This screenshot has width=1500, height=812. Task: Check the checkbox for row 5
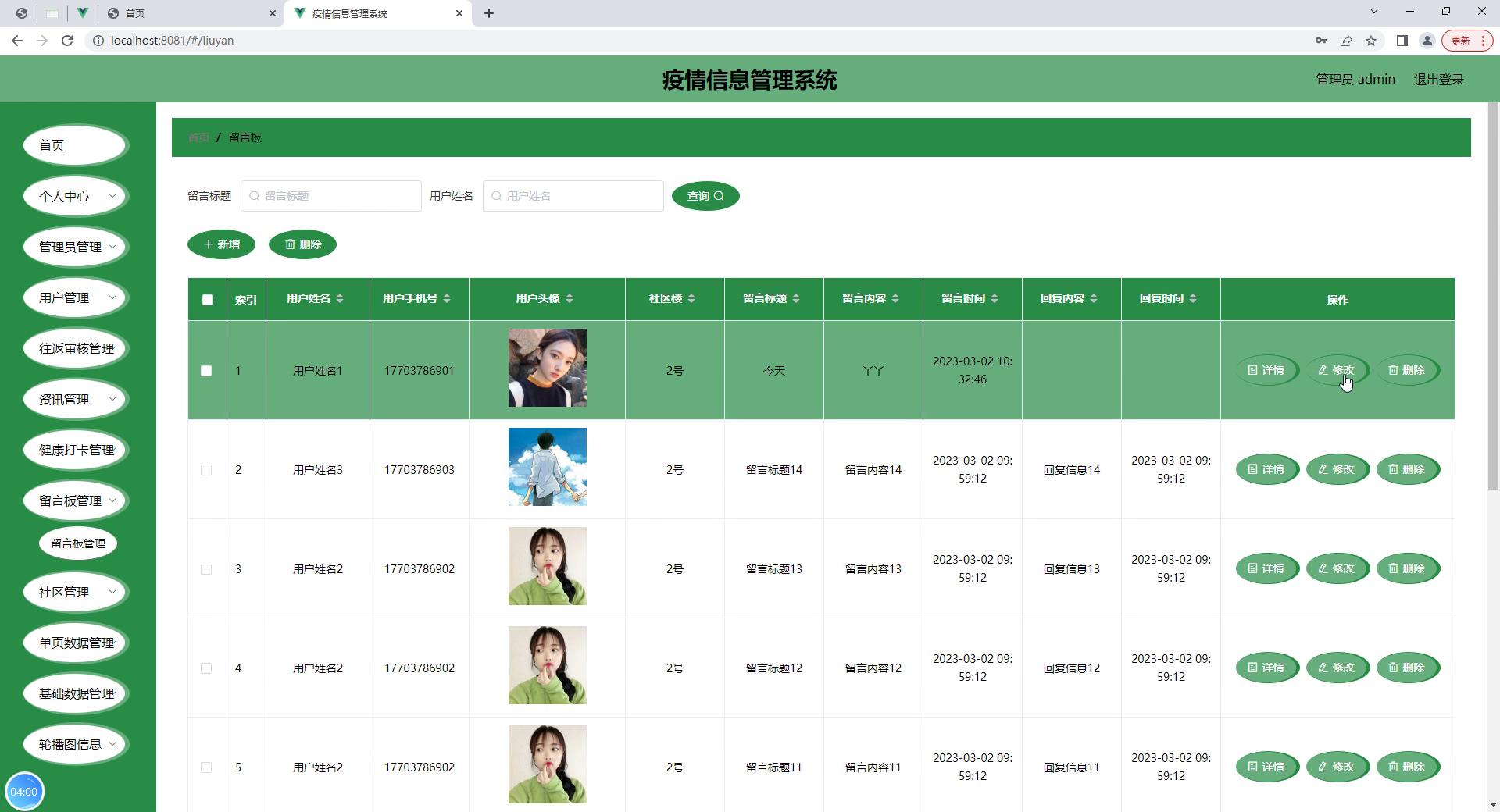(x=206, y=767)
